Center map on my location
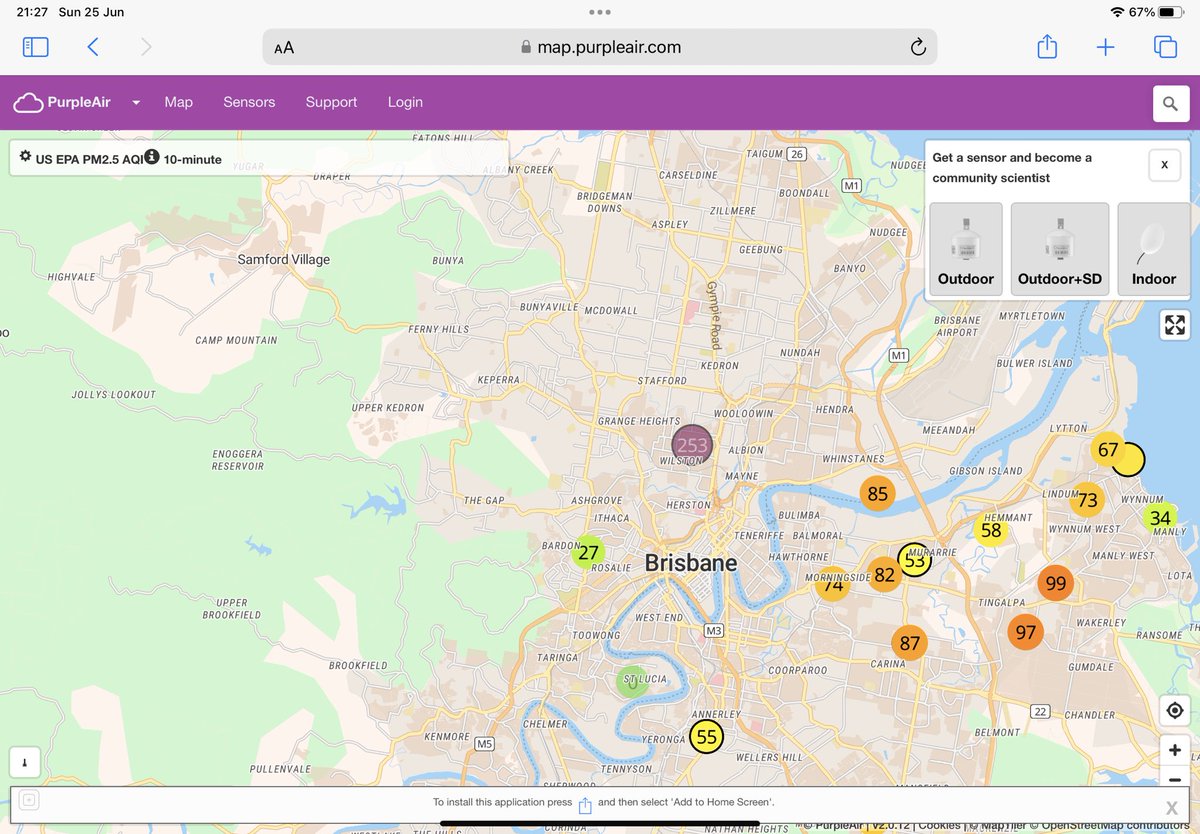Viewport: 1200px width, 834px height. 1175,710
